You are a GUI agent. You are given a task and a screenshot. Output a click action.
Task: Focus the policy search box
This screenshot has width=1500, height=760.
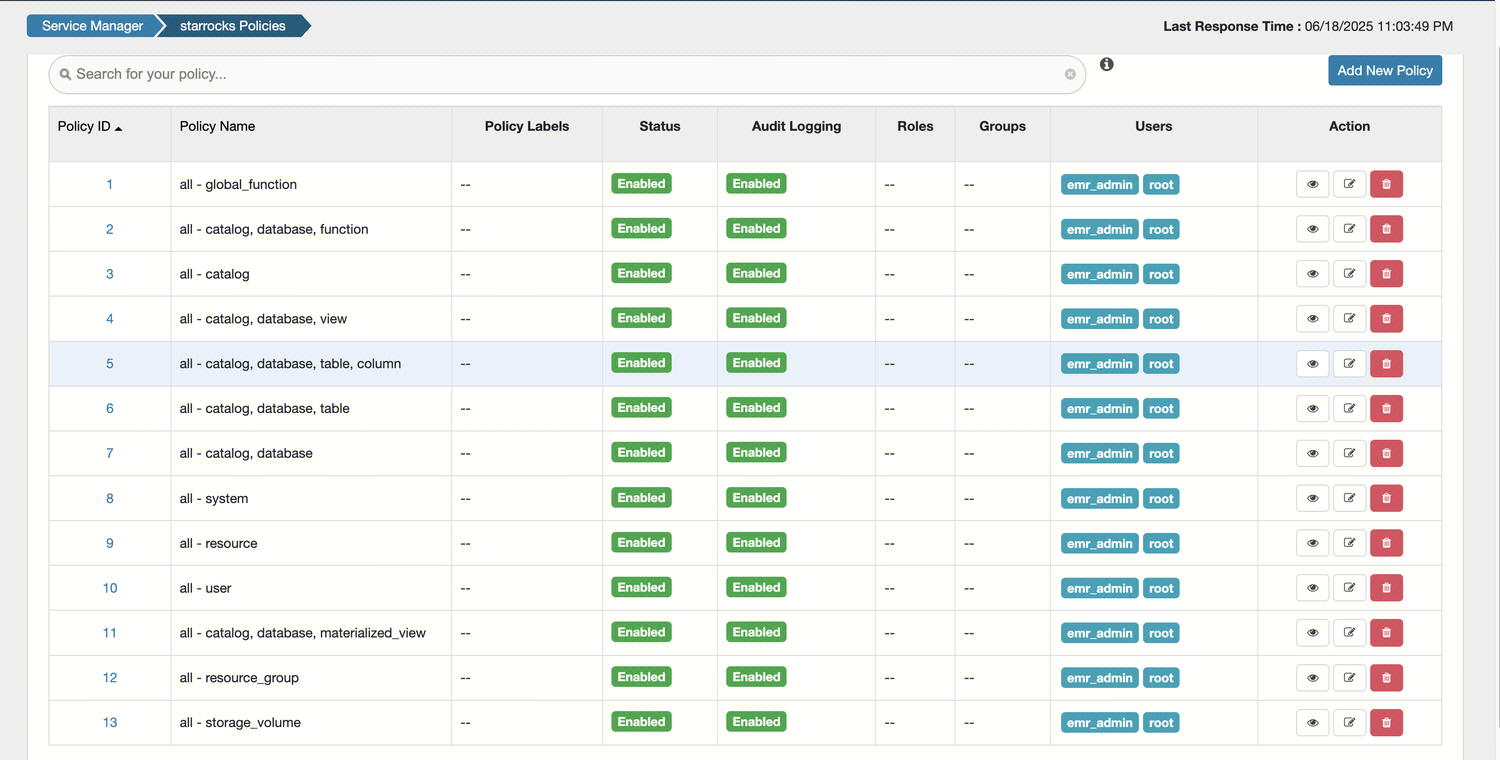[x=567, y=74]
